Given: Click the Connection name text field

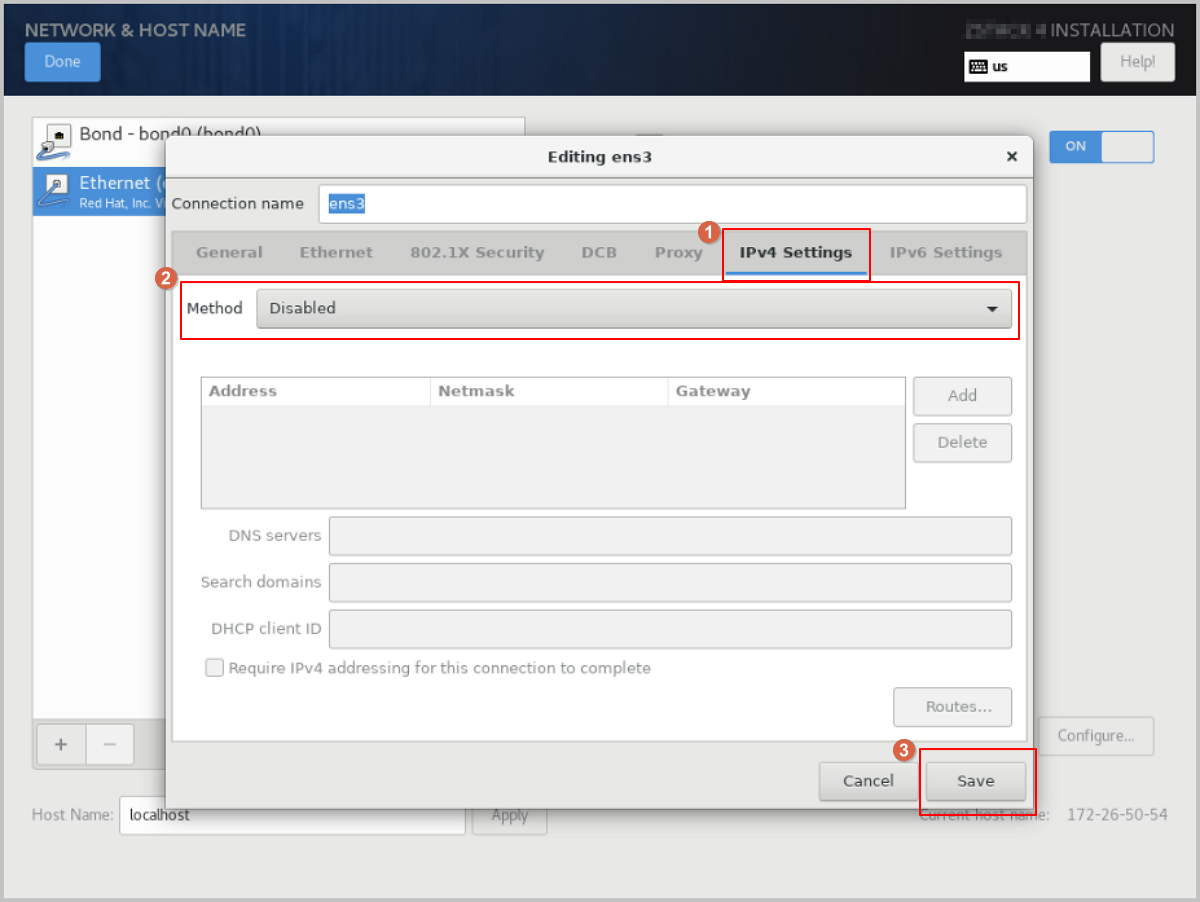Looking at the screenshot, I should coord(672,204).
